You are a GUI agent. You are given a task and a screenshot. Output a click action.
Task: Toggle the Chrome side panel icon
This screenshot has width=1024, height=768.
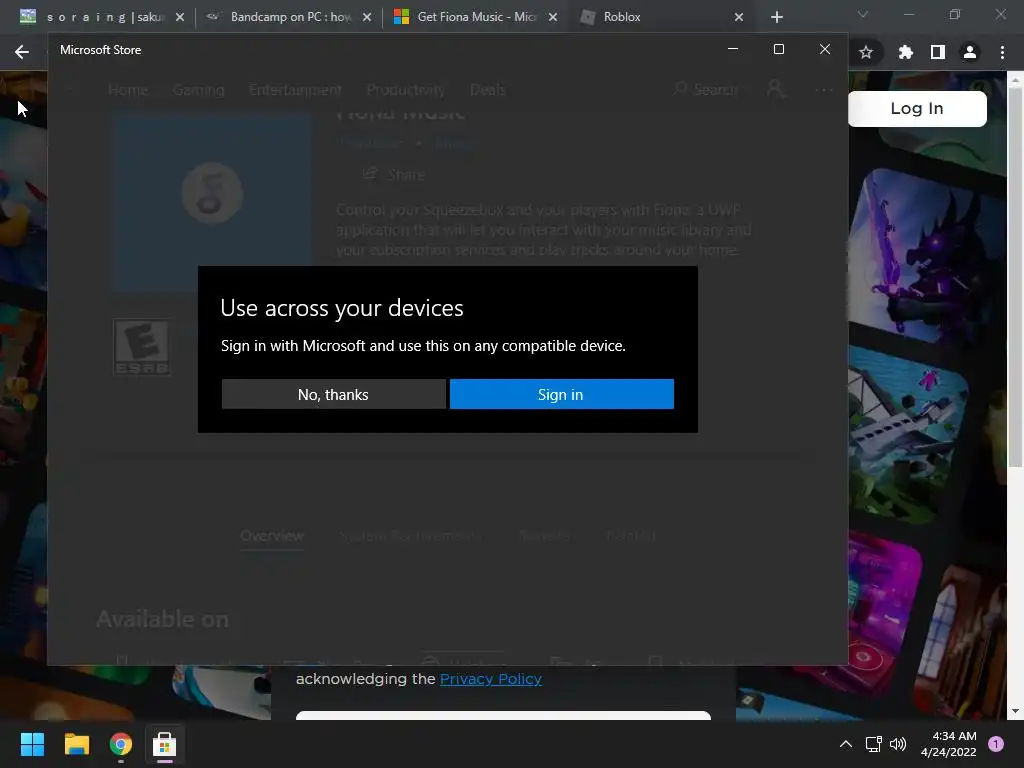point(938,52)
